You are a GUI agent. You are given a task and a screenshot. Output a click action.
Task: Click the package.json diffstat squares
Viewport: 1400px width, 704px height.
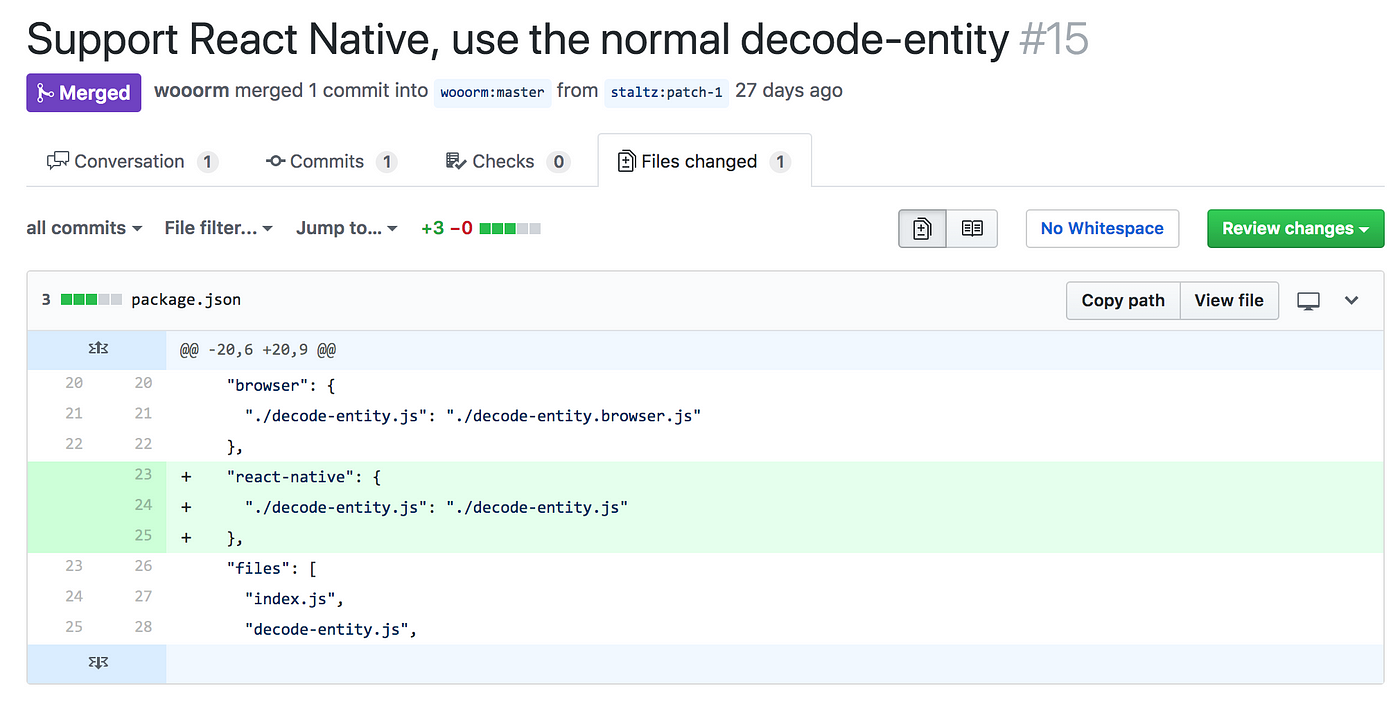point(91,300)
